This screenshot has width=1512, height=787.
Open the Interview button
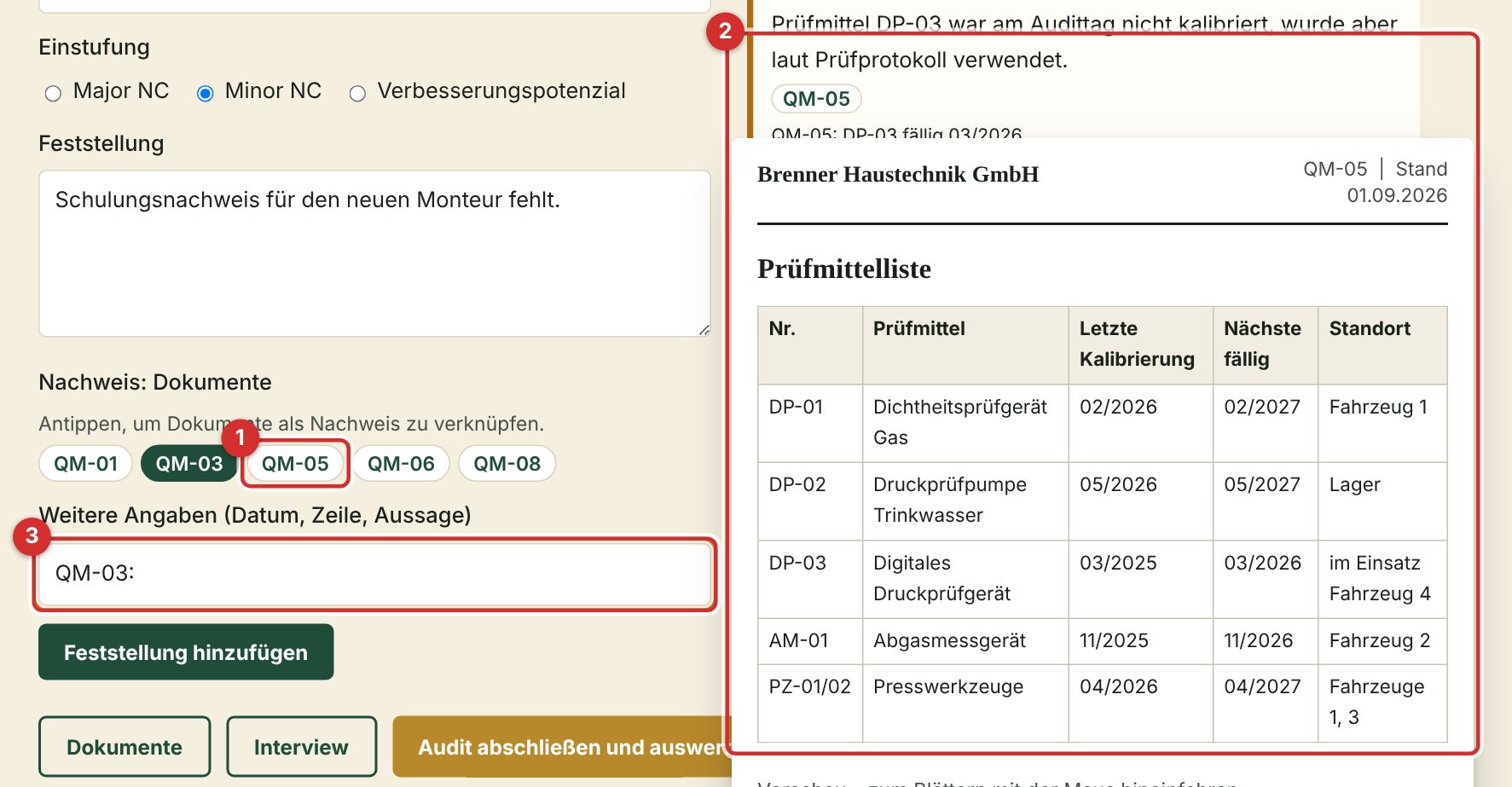pyautogui.click(x=301, y=747)
